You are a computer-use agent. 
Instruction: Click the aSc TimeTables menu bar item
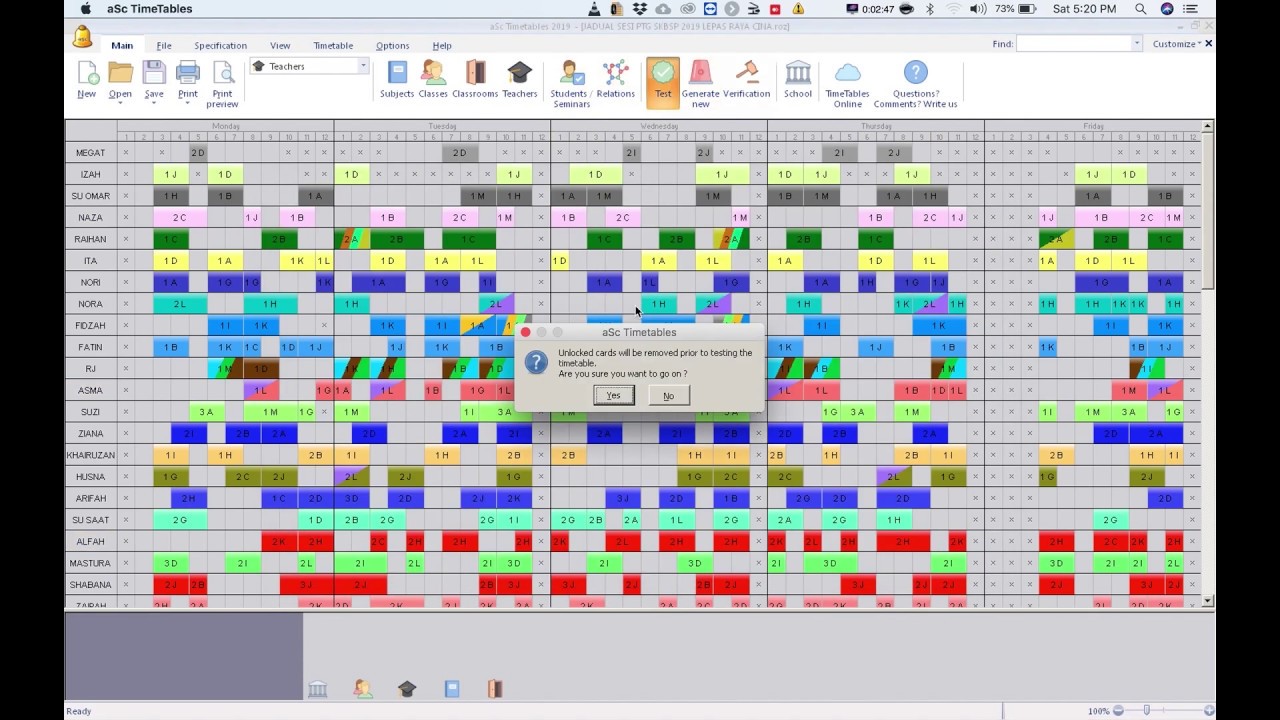click(150, 9)
